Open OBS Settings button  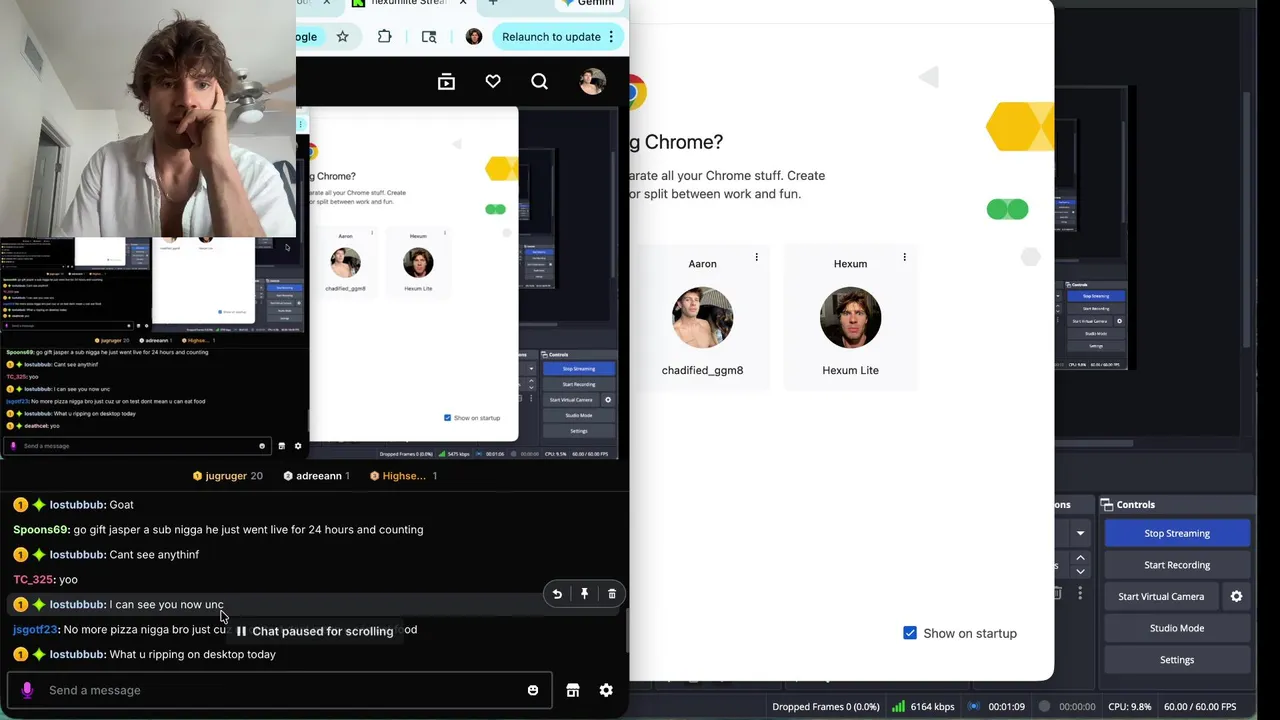click(x=1177, y=660)
